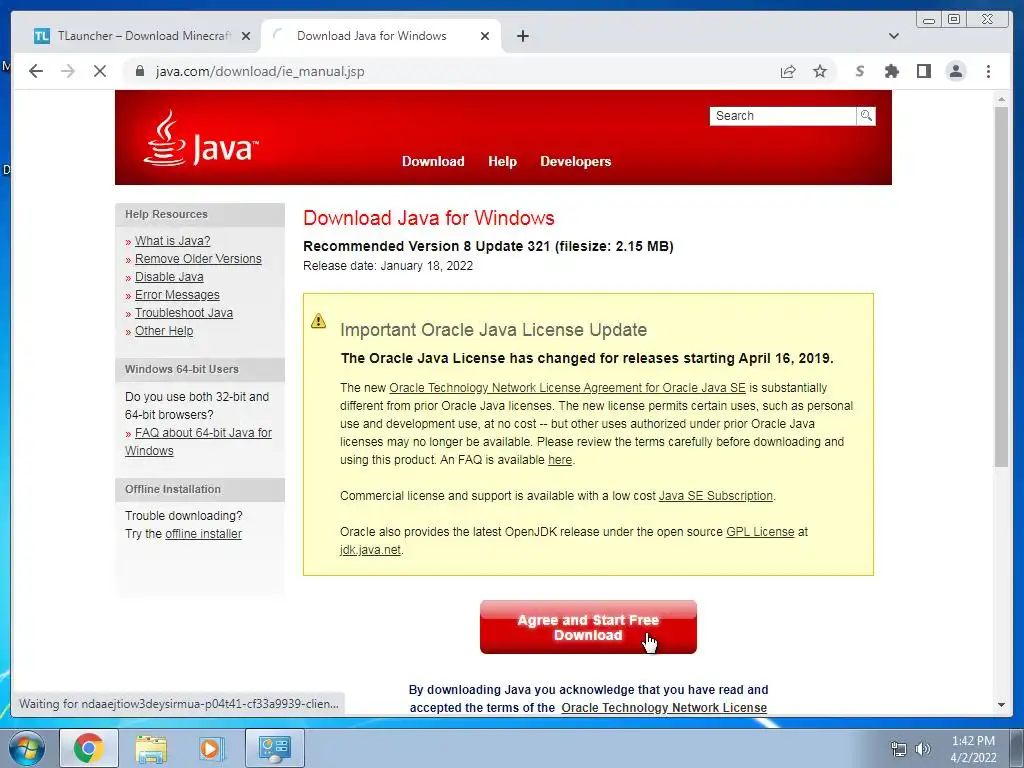Screen dimensions: 1024x768
Task: Click the forward navigation arrow
Action: click(x=68, y=71)
